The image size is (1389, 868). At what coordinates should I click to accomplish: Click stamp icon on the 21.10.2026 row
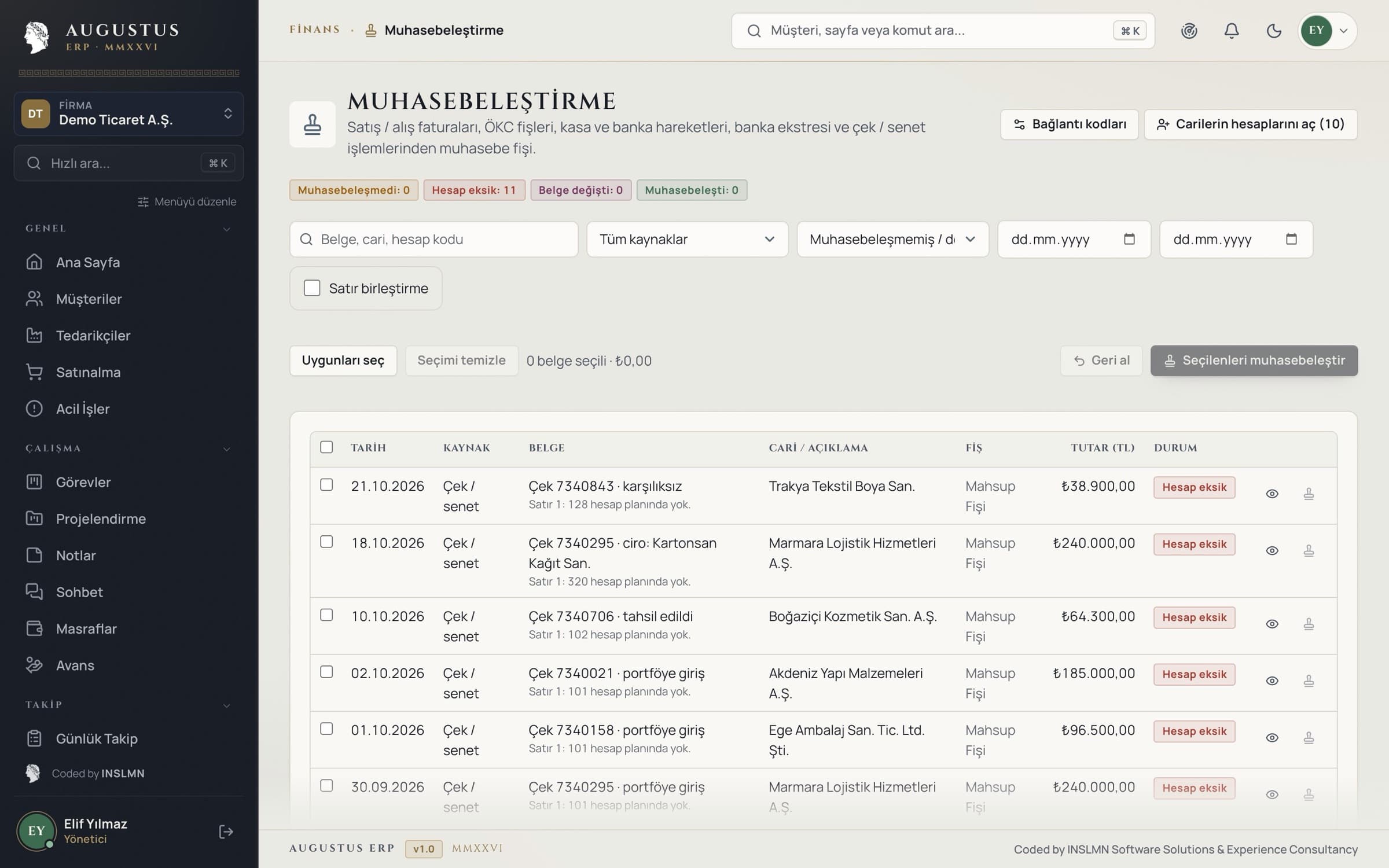1309,494
